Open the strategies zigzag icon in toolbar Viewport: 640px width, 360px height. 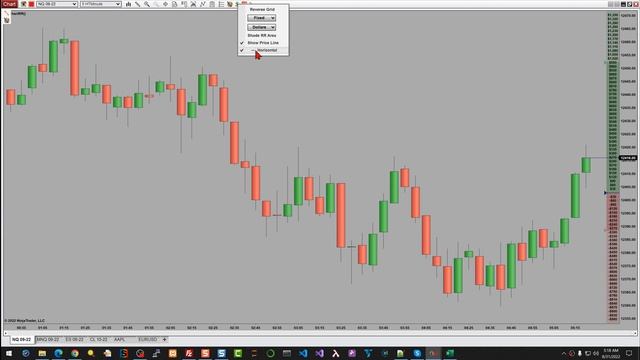coord(202,4)
